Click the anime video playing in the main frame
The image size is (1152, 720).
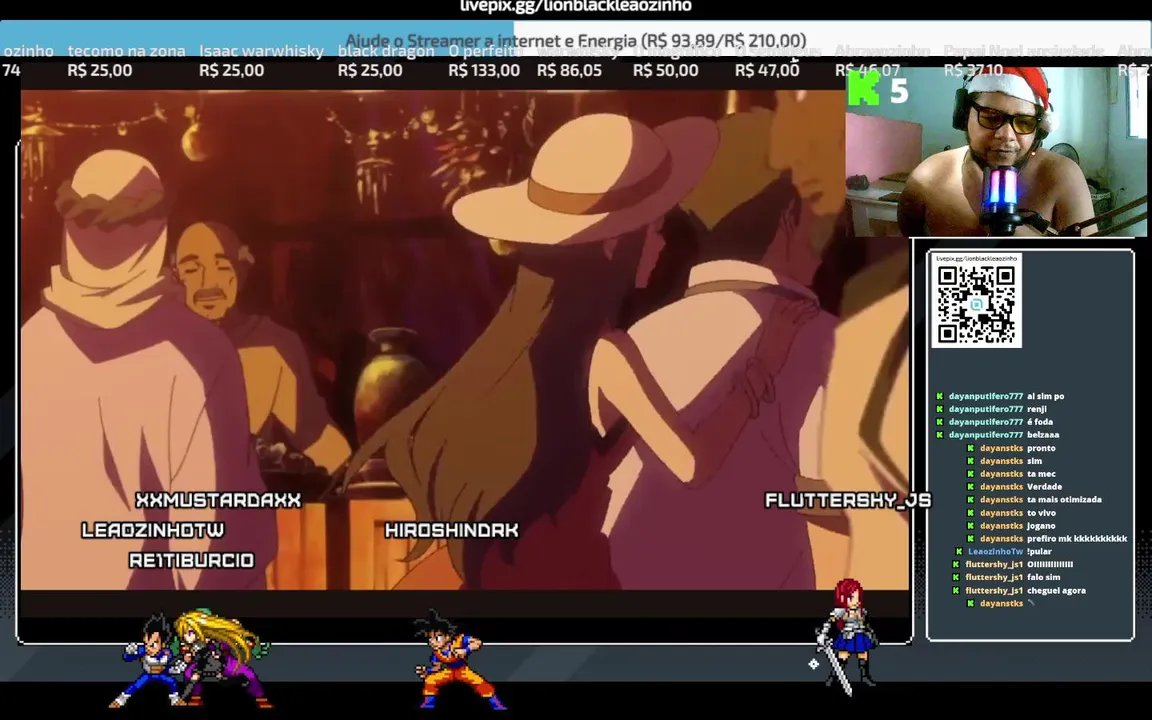pyautogui.click(x=464, y=339)
